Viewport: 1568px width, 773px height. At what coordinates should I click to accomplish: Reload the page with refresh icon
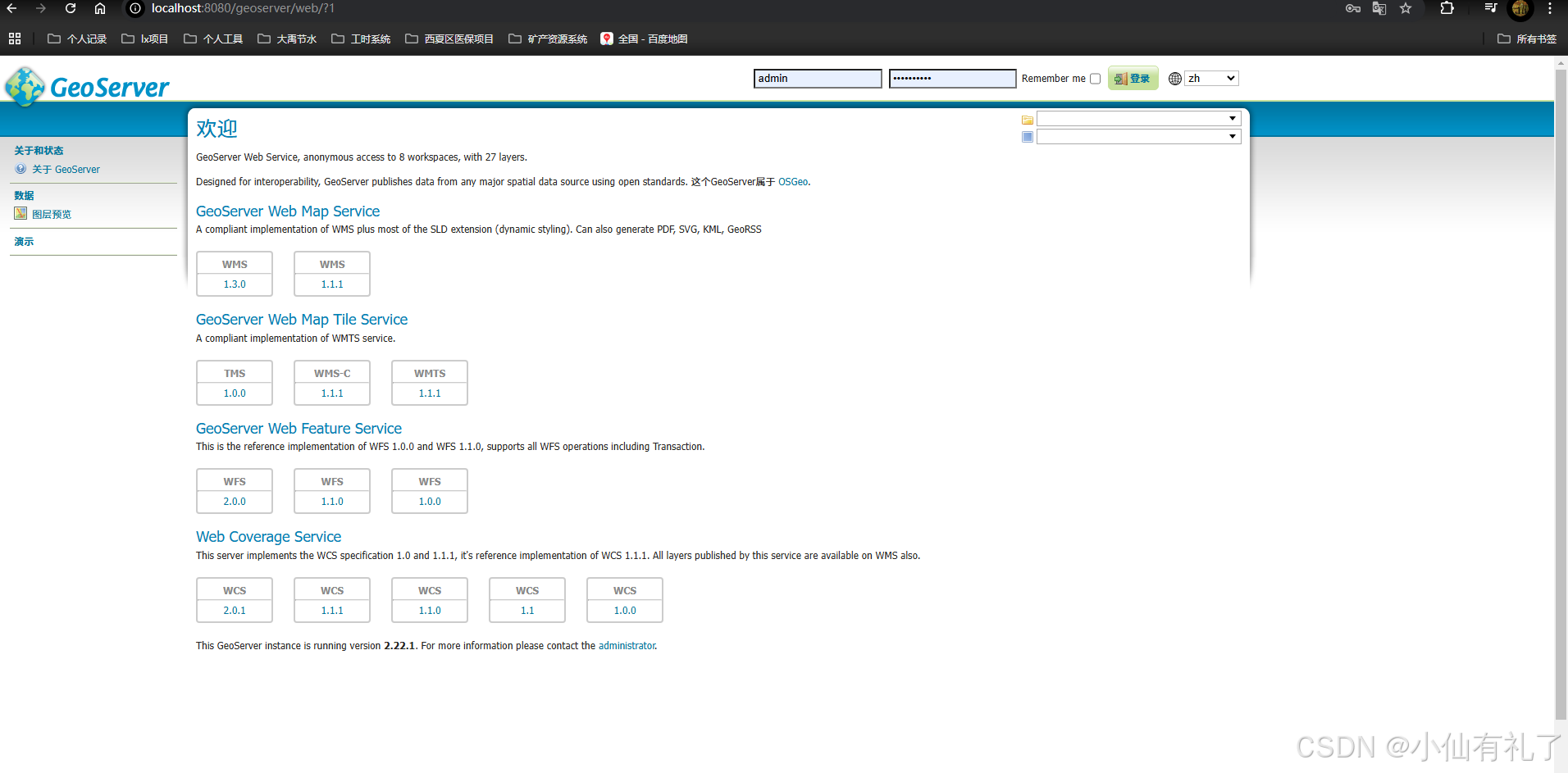click(x=71, y=8)
